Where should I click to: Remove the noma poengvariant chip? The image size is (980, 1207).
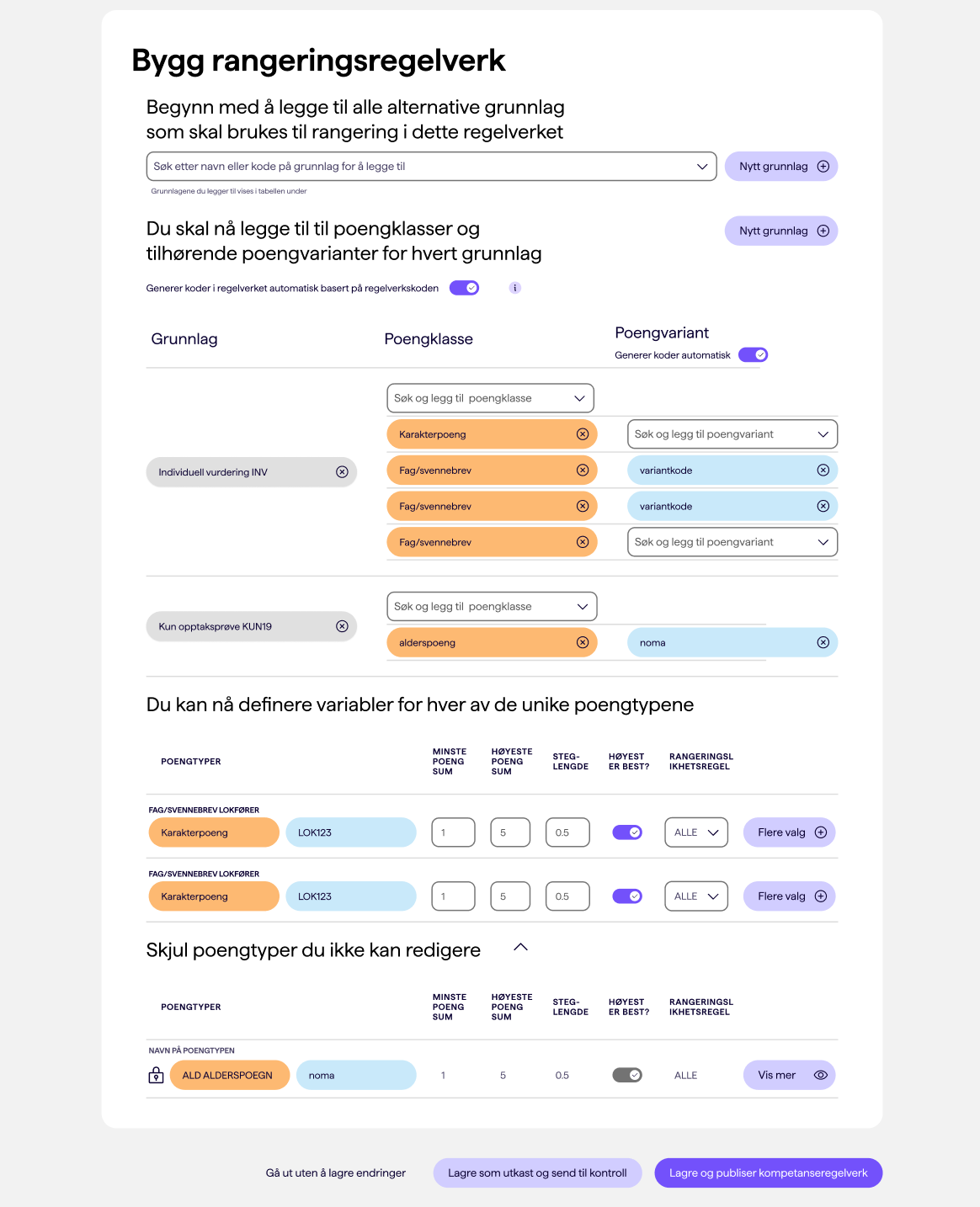[x=823, y=642]
